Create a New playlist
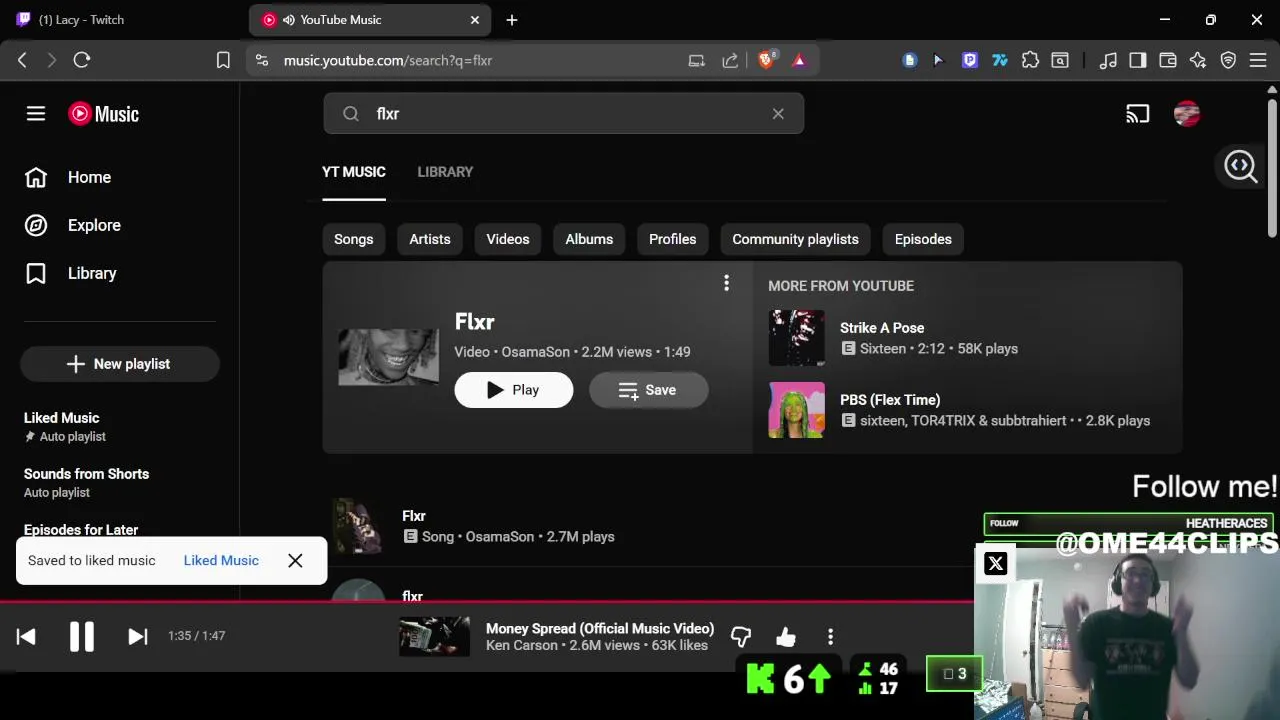 119,364
